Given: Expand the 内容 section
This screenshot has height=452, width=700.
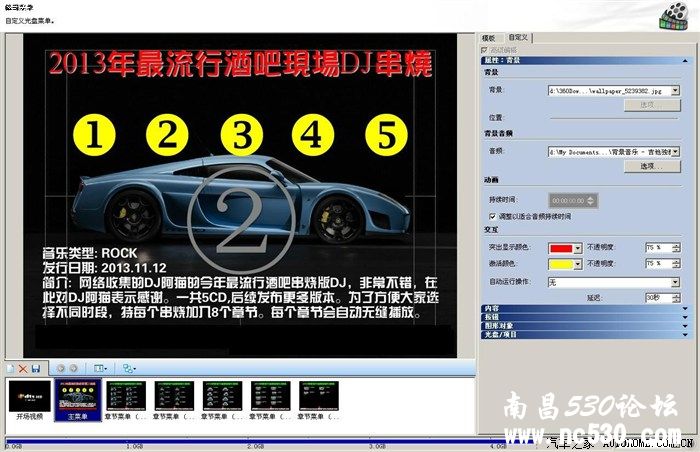Looking at the screenshot, I should [x=587, y=308].
